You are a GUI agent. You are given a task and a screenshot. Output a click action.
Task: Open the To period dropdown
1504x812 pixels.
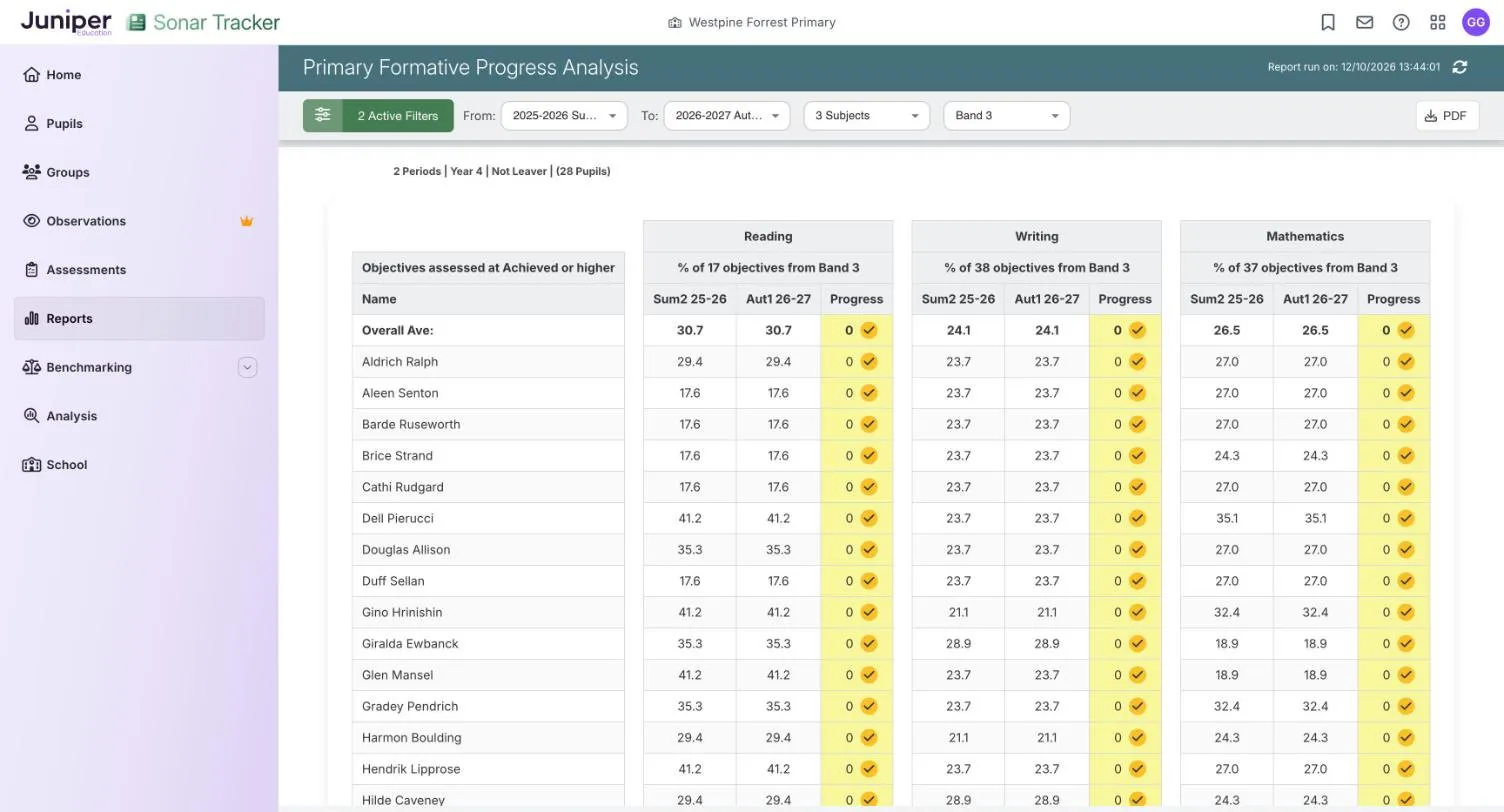tap(727, 115)
